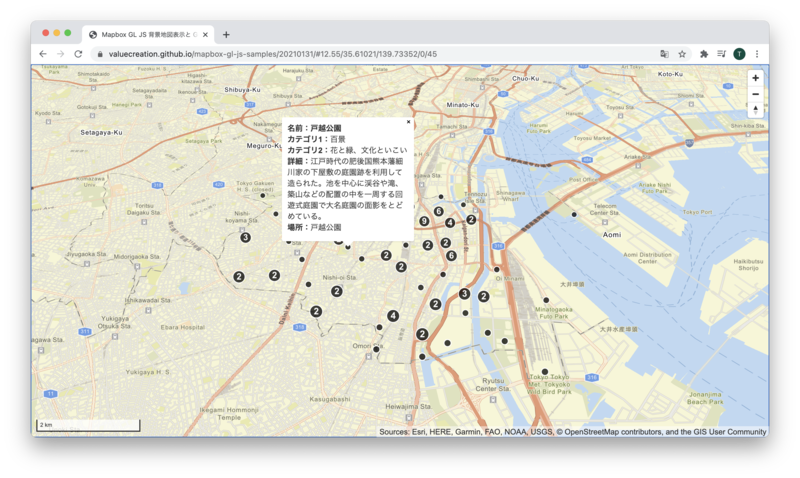Click the Minato-Ku map label

[x=463, y=105]
